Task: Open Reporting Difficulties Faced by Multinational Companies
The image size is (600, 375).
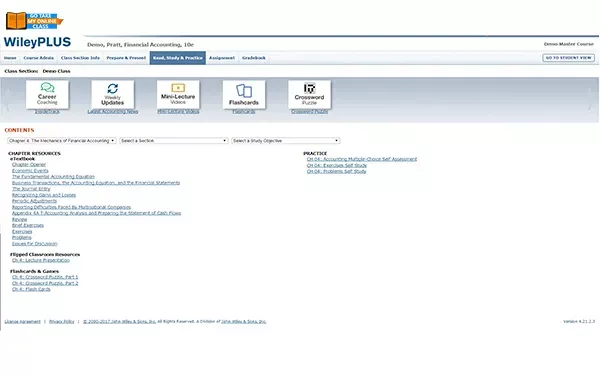Action: click(72, 207)
